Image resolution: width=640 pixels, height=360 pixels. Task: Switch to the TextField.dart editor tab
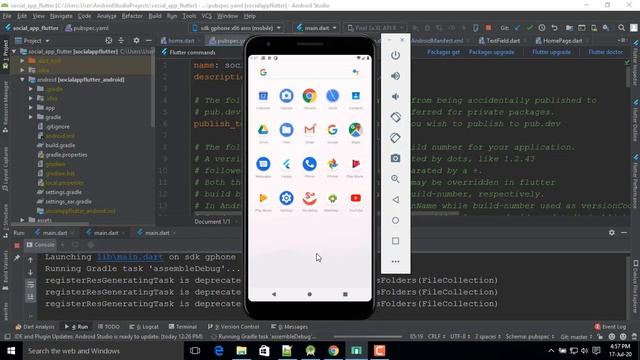click(x=502, y=40)
